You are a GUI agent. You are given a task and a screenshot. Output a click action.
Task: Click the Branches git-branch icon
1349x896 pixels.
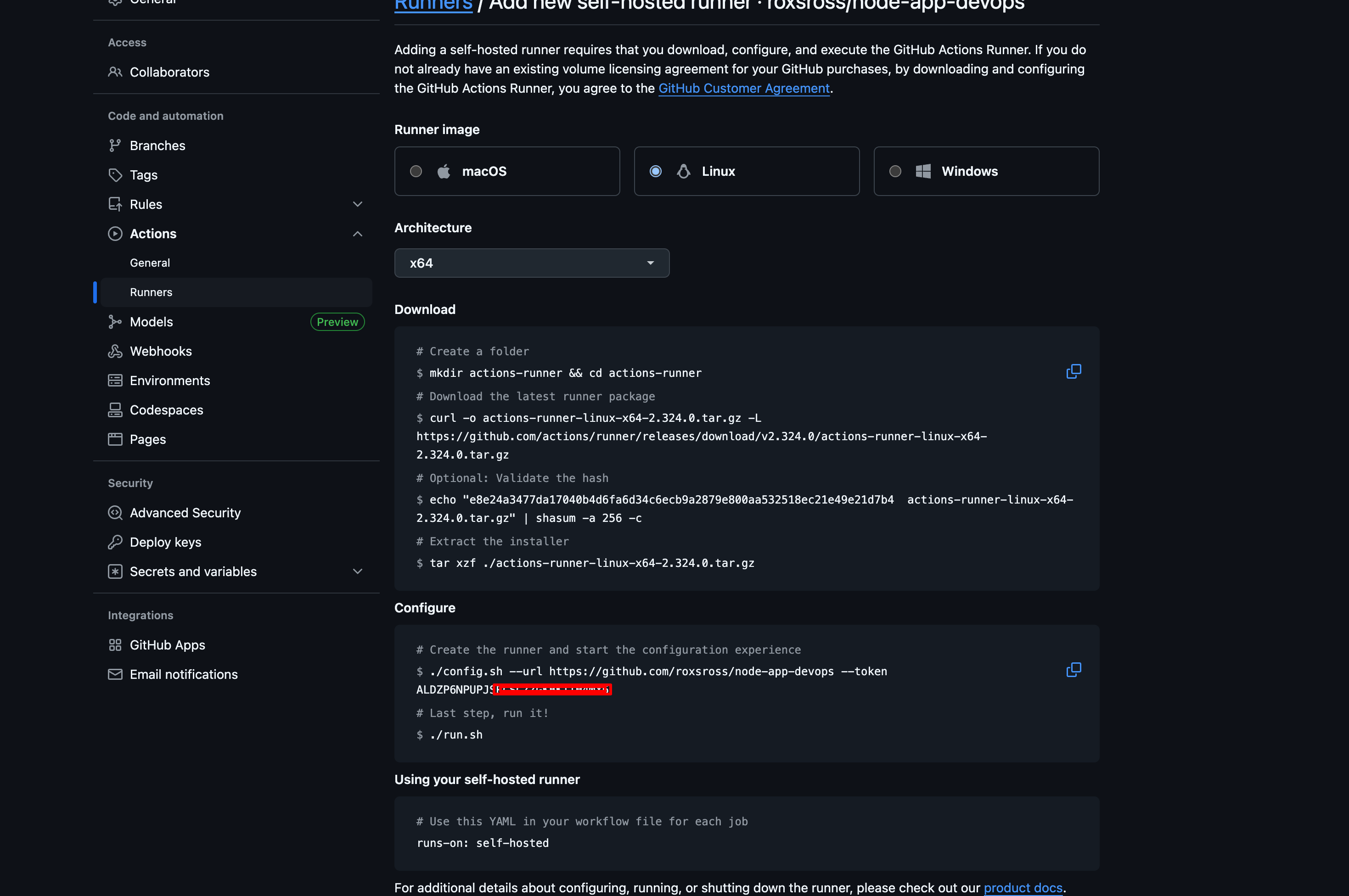point(115,146)
